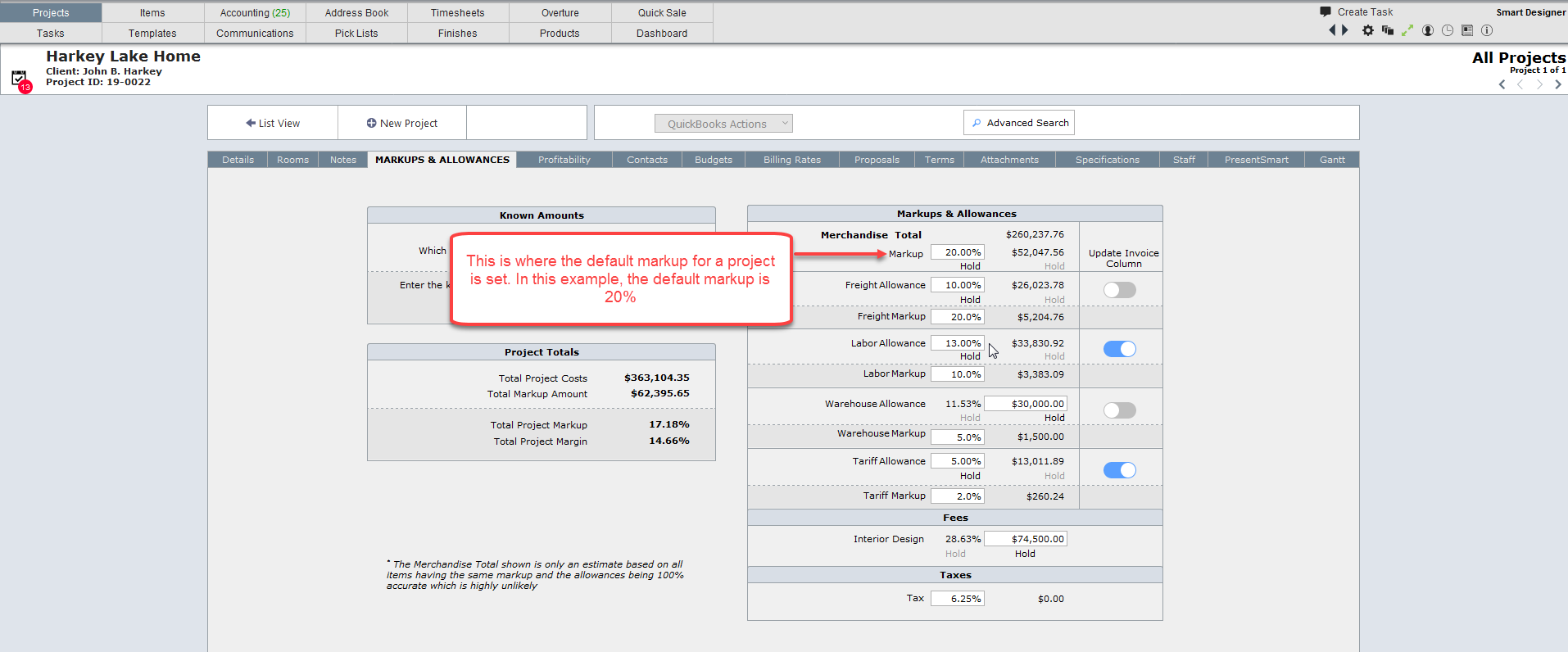Image resolution: width=1568 pixels, height=652 pixels.
Task: Click the news page icon
Action: [1467, 30]
